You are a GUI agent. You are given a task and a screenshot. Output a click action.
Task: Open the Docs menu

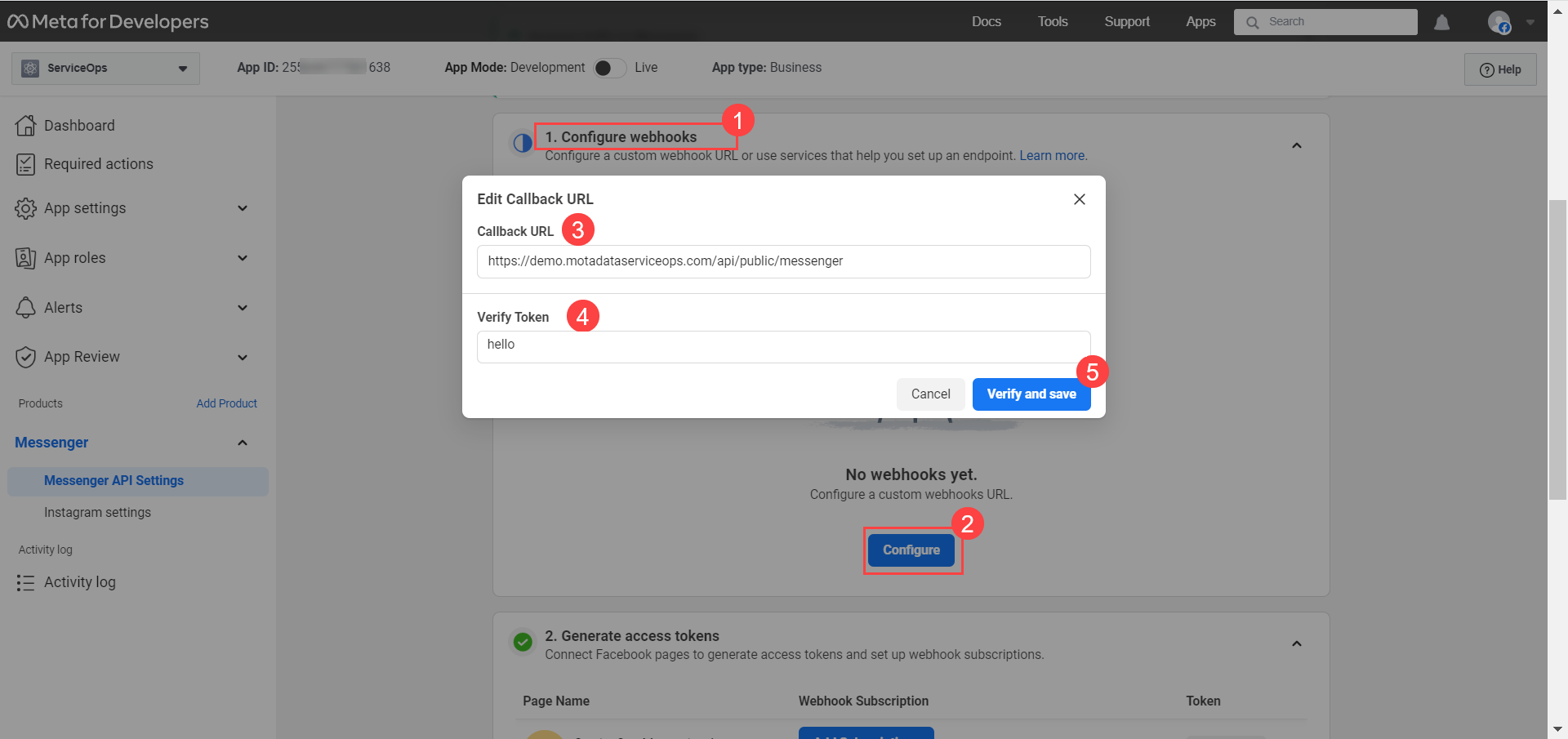click(986, 22)
